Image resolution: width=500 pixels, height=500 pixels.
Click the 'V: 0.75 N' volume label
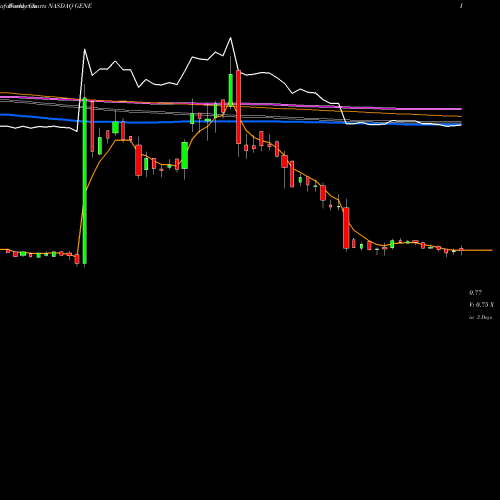point(481,305)
